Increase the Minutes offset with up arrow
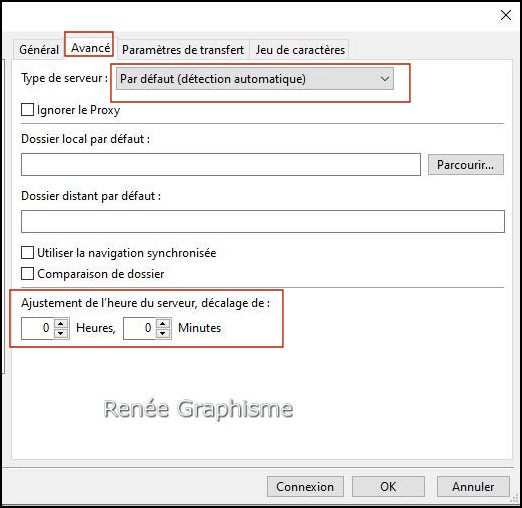 (163, 324)
